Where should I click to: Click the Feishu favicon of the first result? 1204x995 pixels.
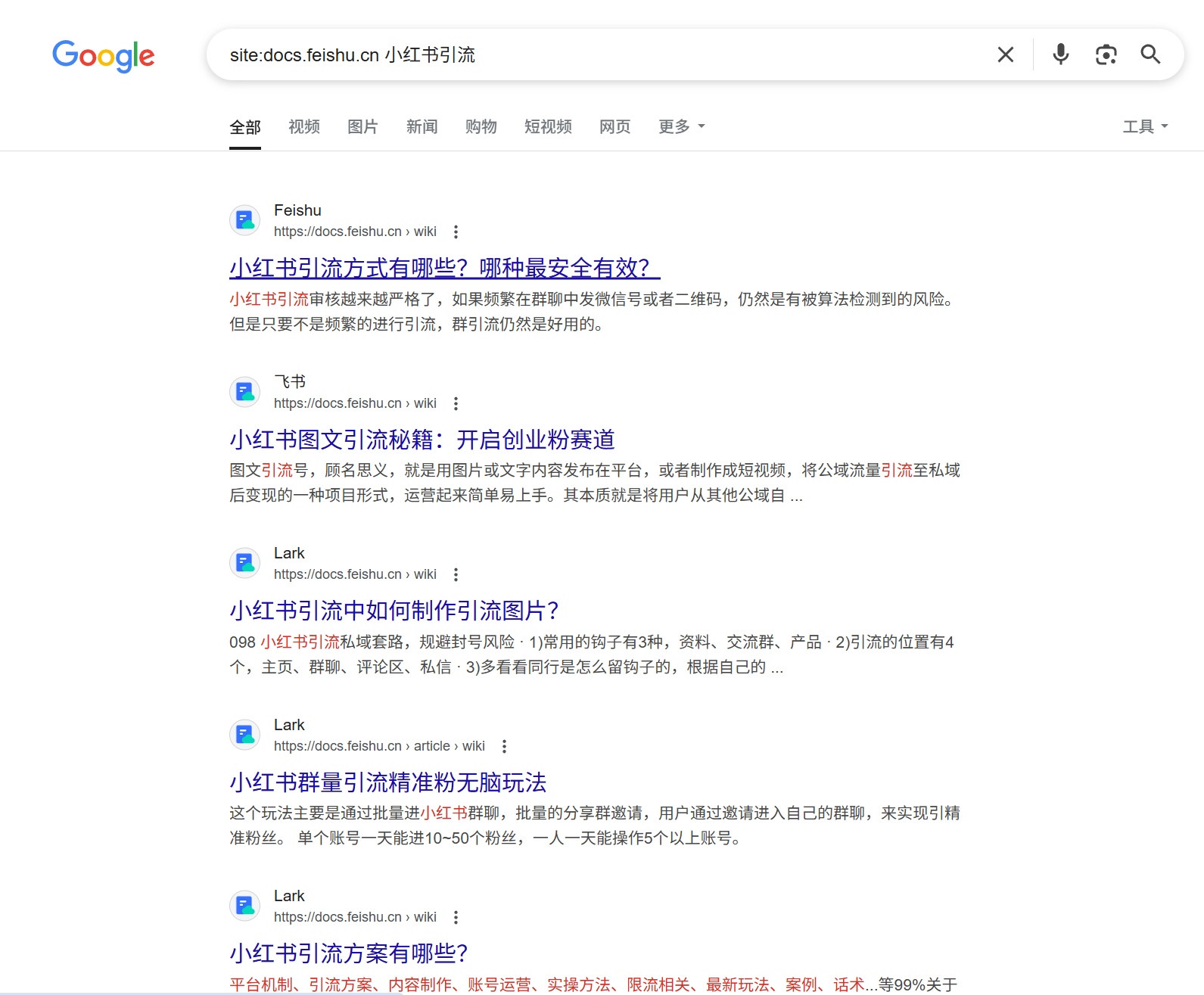point(245,220)
